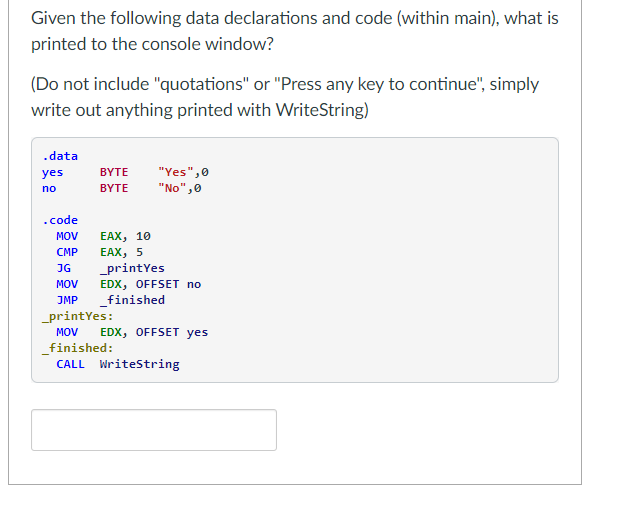Click the 'yes' variable declaration name
The width and height of the screenshot is (622, 507).
[52, 172]
